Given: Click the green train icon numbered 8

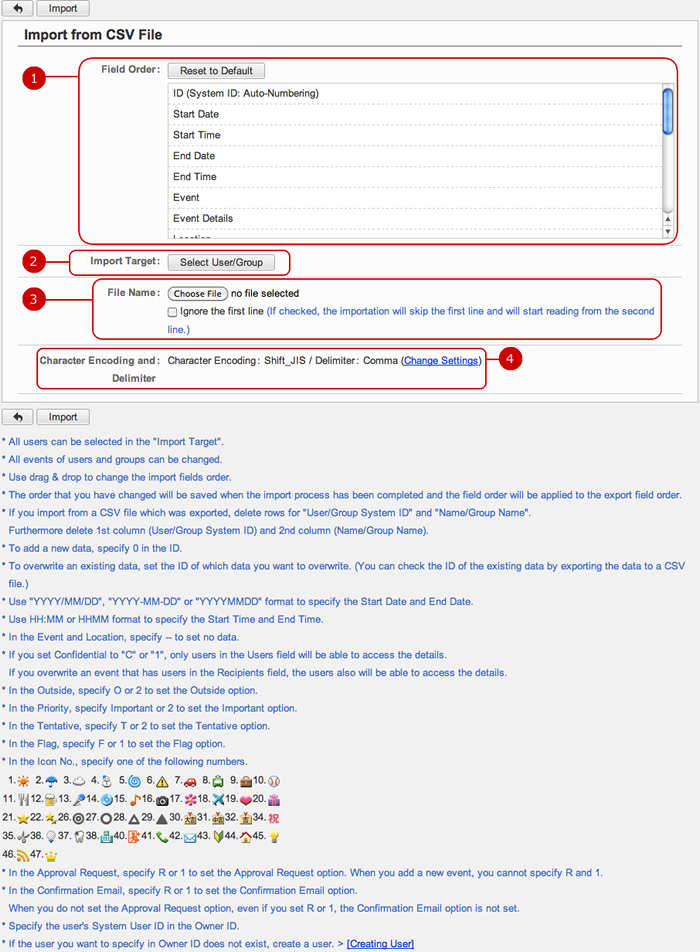Looking at the screenshot, I should pyautogui.click(x=218, y=781).
